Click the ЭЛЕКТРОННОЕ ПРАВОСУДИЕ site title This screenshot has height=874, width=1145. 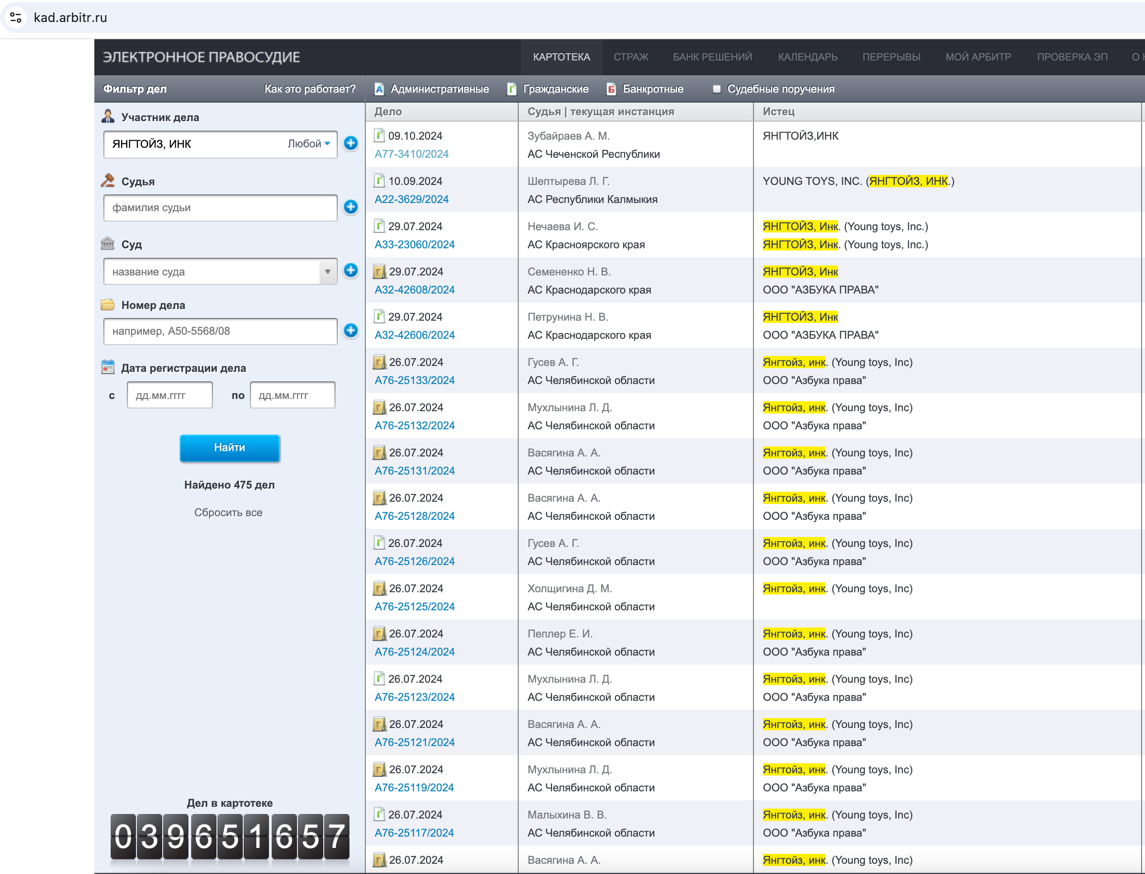[x=201, y=57]
